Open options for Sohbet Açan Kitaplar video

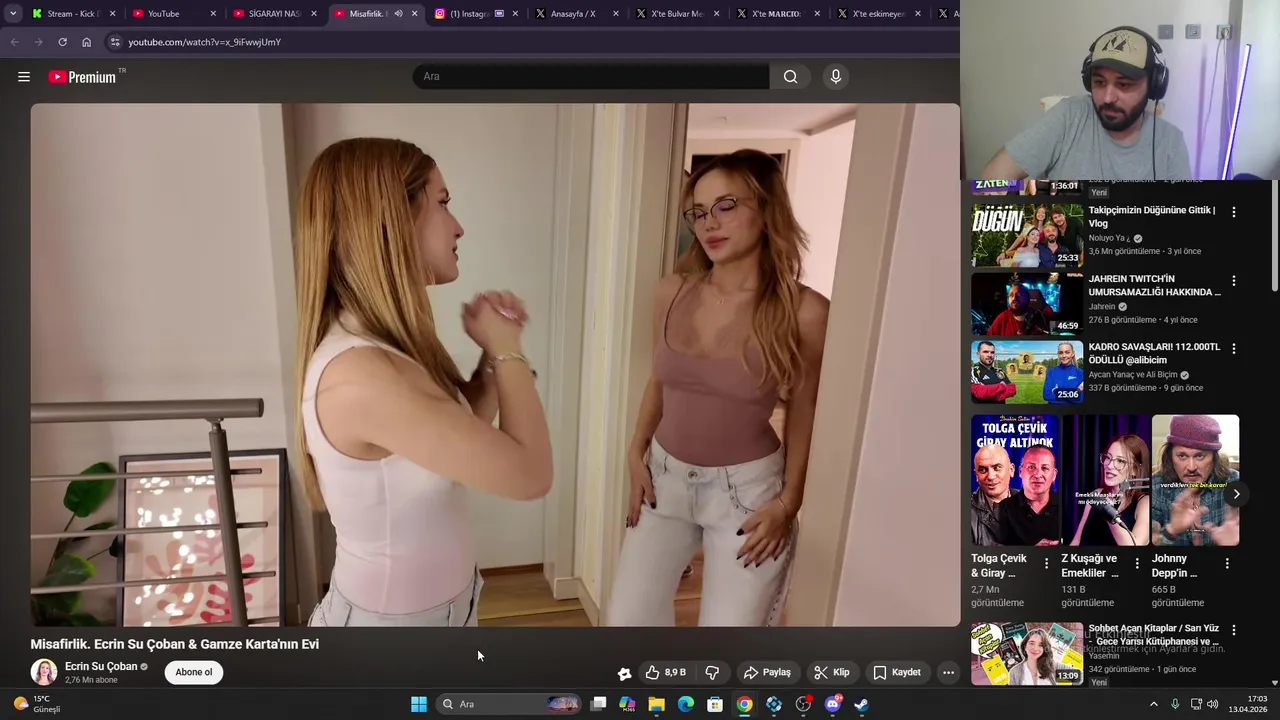tap(1234, 630)
